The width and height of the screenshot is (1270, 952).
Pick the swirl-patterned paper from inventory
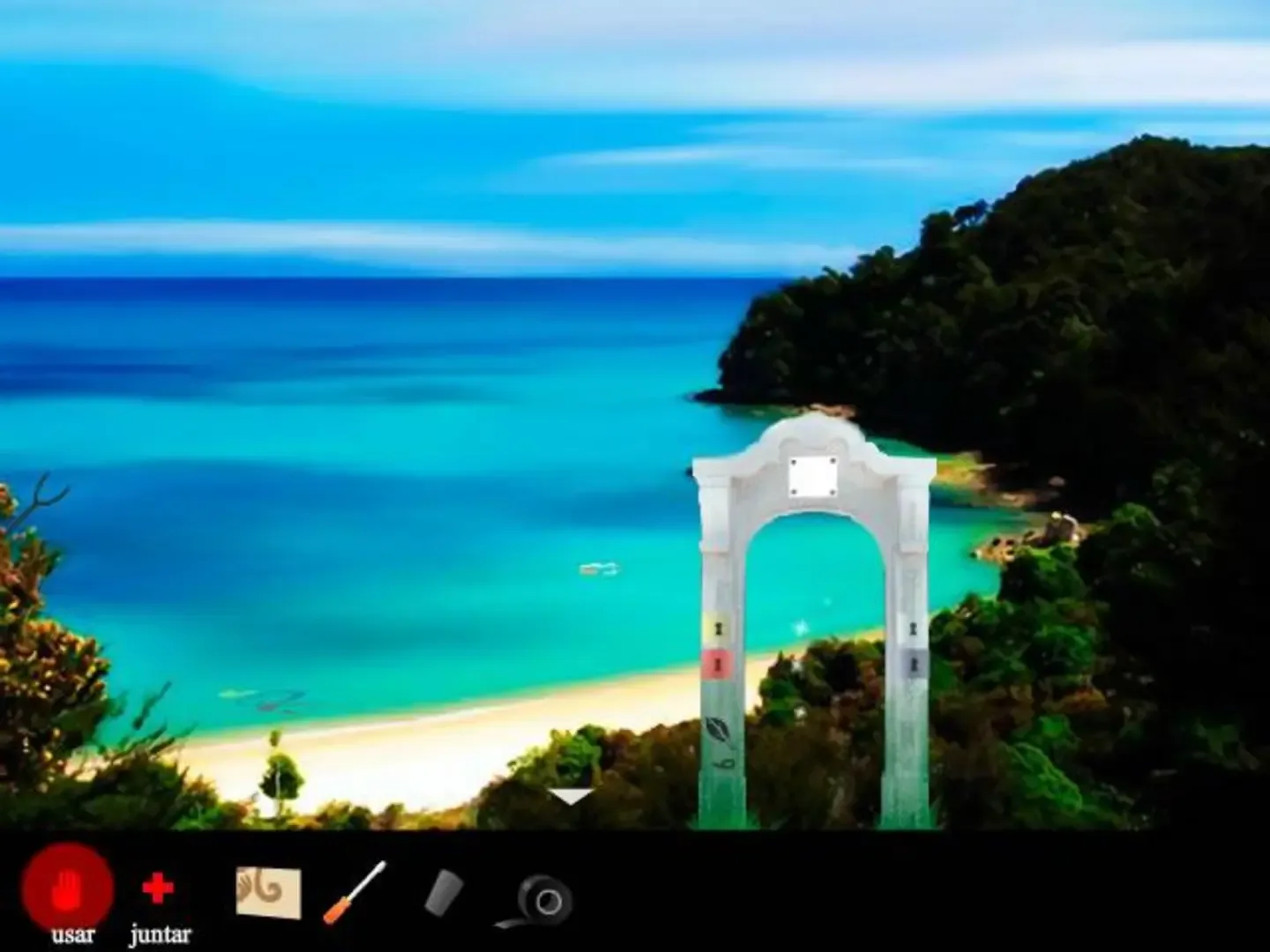tap(268, 892)
